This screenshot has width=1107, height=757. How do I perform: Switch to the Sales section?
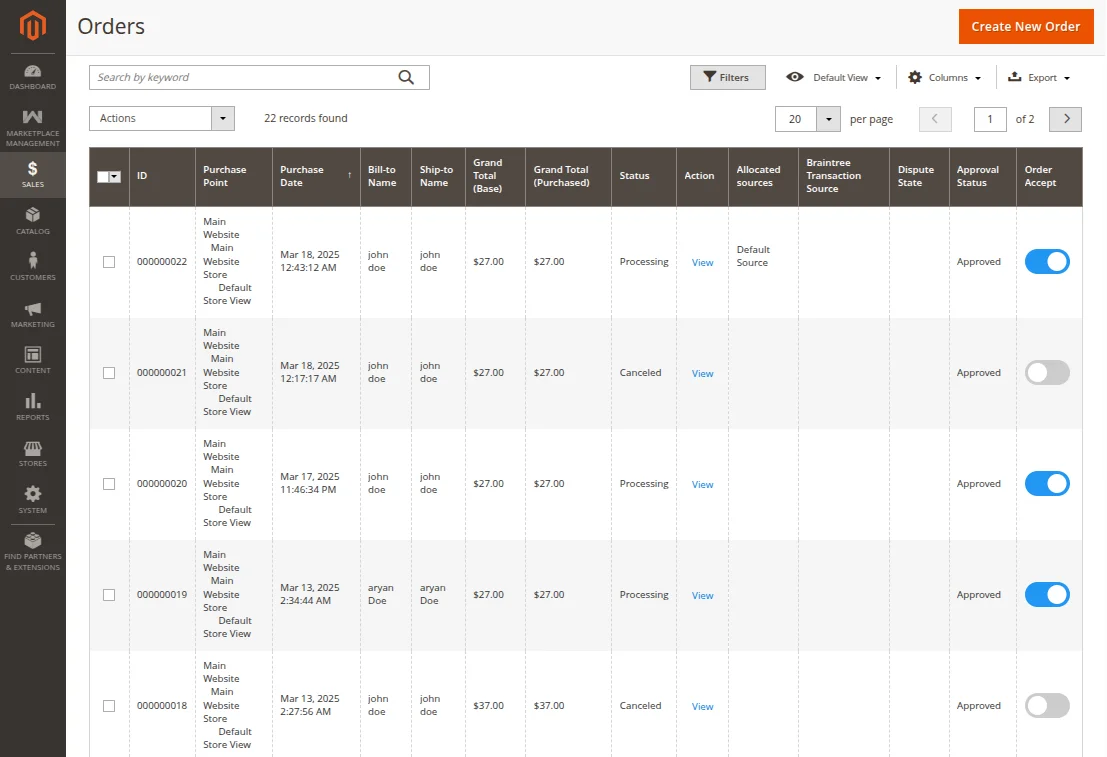(x=33, y=170)
